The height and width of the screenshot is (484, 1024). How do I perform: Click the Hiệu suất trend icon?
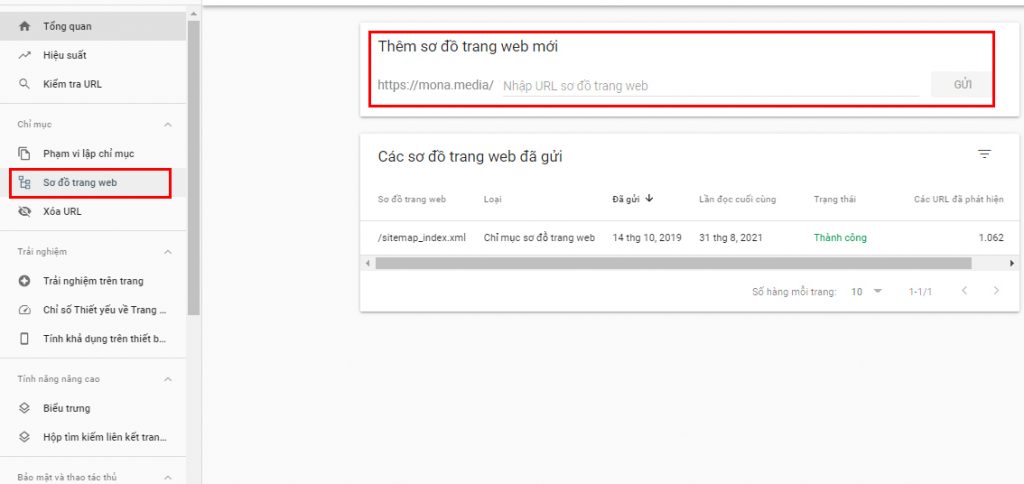25,55
